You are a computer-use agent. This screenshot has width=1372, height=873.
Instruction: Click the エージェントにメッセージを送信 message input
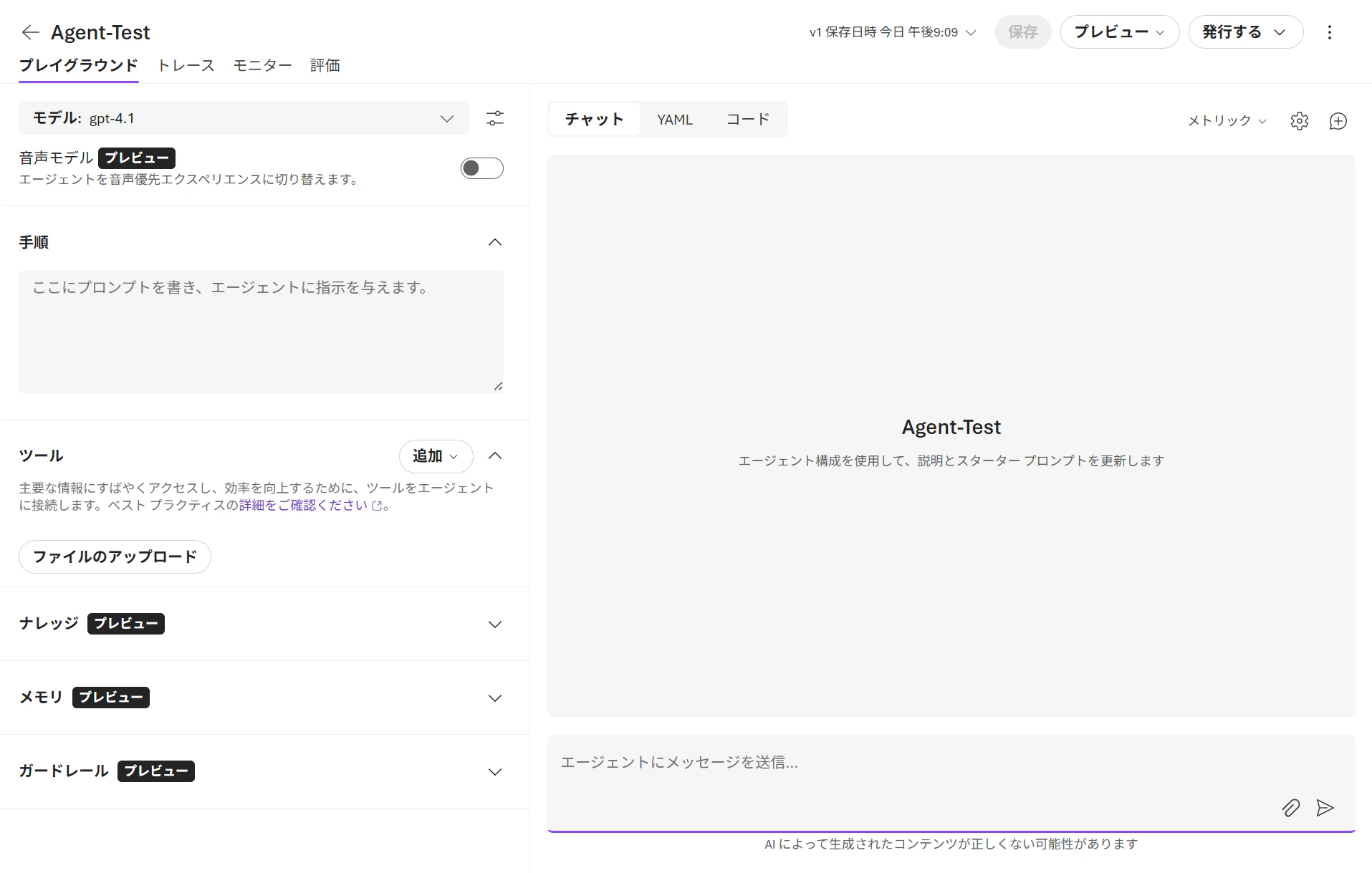[951, 782]
